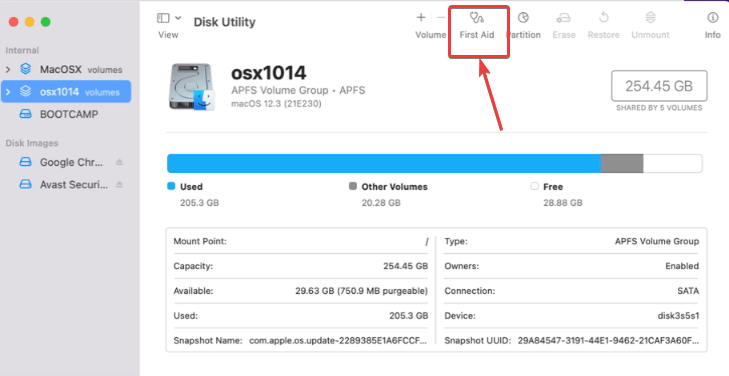Select the BOOTCAMP volume

[x=66, y=114]
